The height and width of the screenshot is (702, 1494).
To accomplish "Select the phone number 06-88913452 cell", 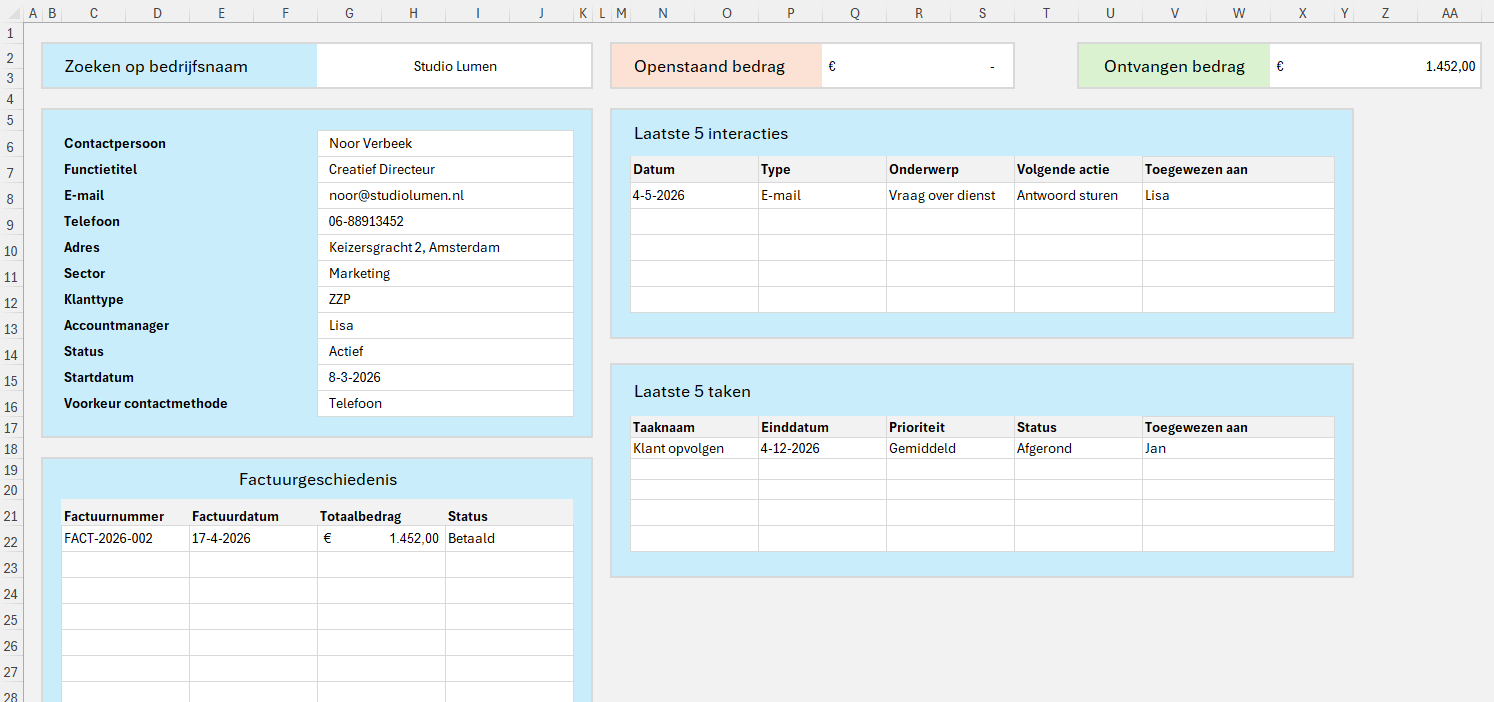I will click(444, 222).
